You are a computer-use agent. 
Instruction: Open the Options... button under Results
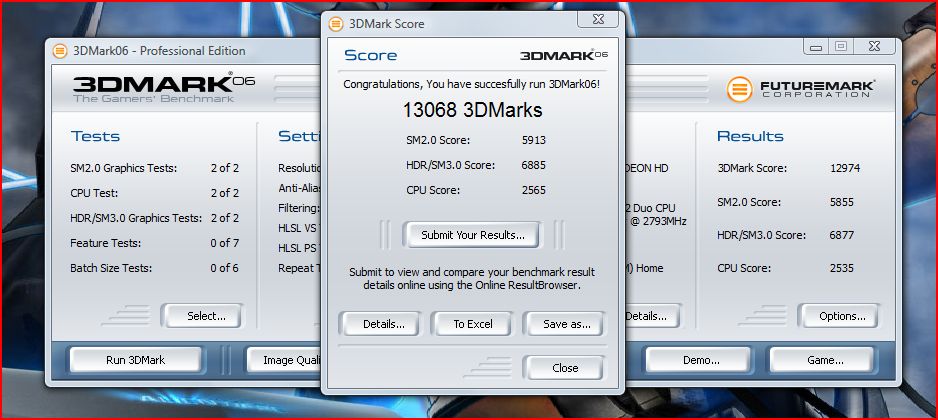[842, 316]
